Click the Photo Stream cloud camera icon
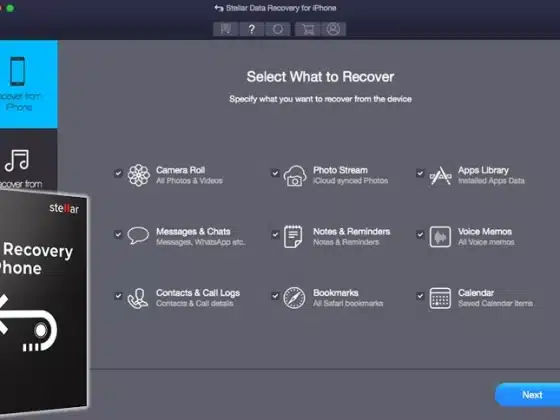This screenshot has height=420, width=560. 295,175
